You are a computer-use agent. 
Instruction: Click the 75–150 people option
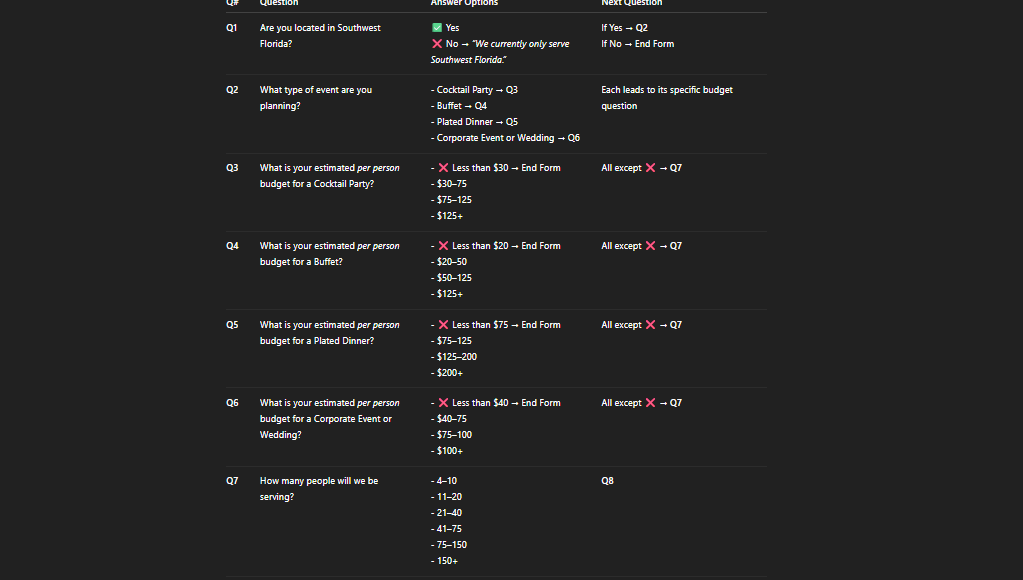click(450, 545)
